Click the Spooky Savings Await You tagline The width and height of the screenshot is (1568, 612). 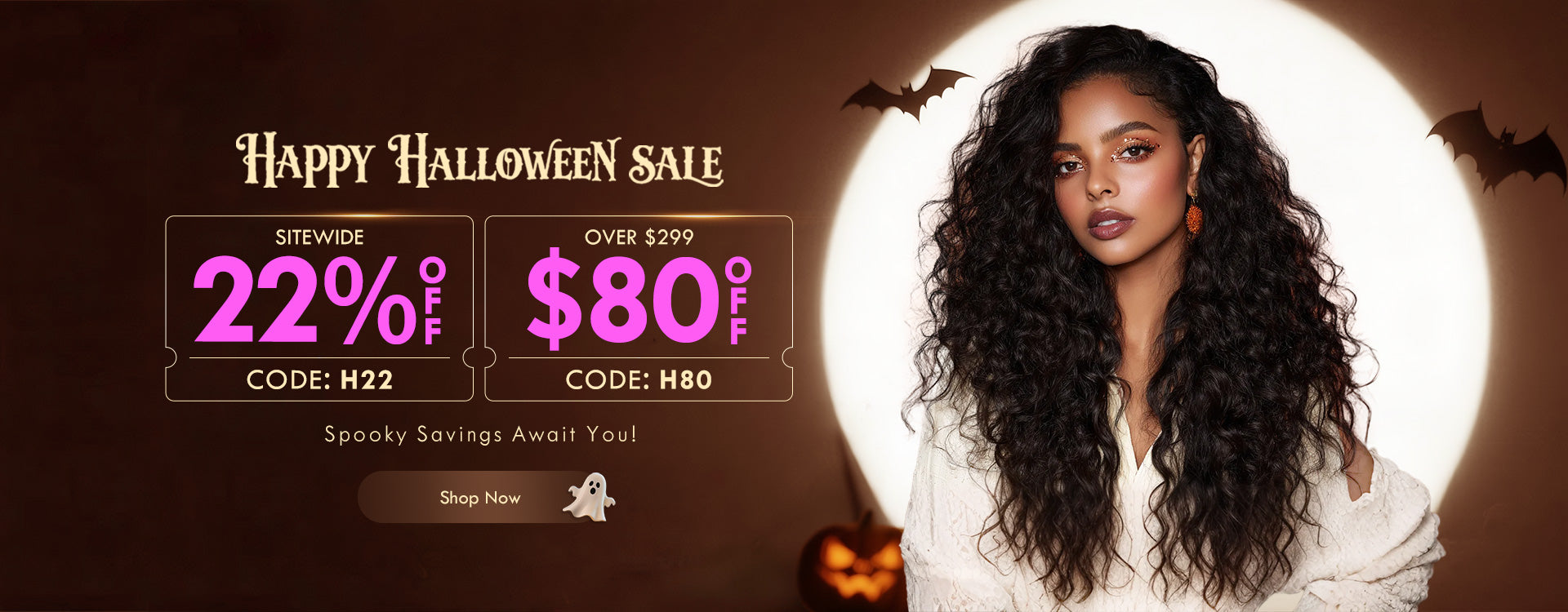(x=480, y=434)
